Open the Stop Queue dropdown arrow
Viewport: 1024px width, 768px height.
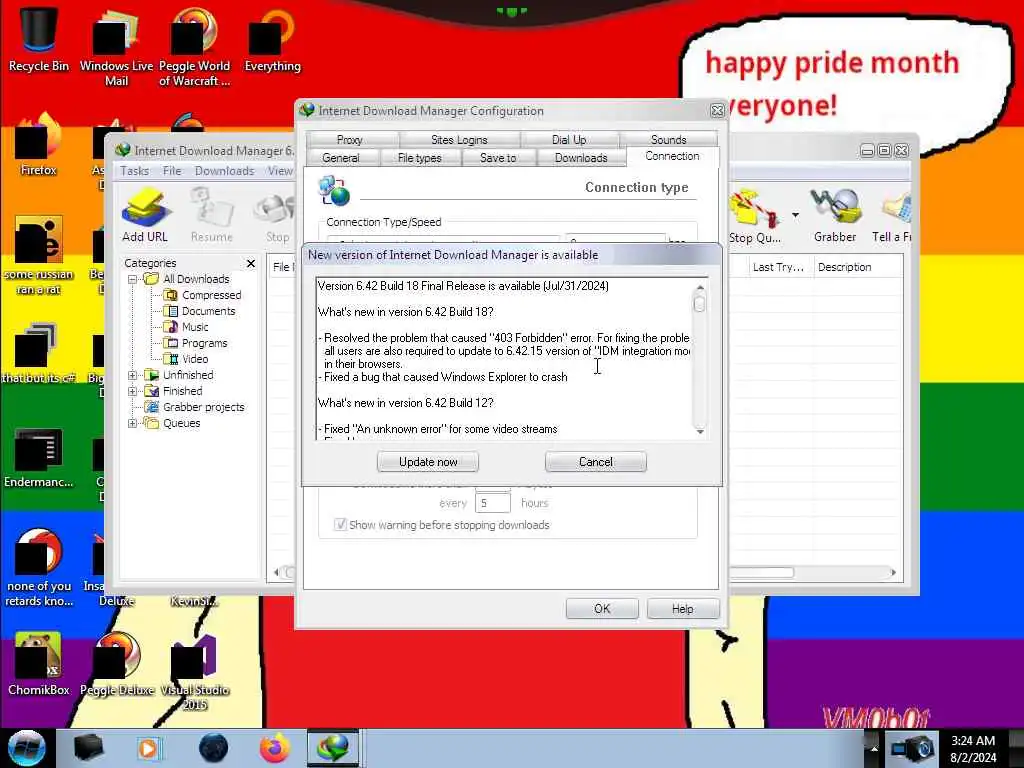tap(795, 215)
